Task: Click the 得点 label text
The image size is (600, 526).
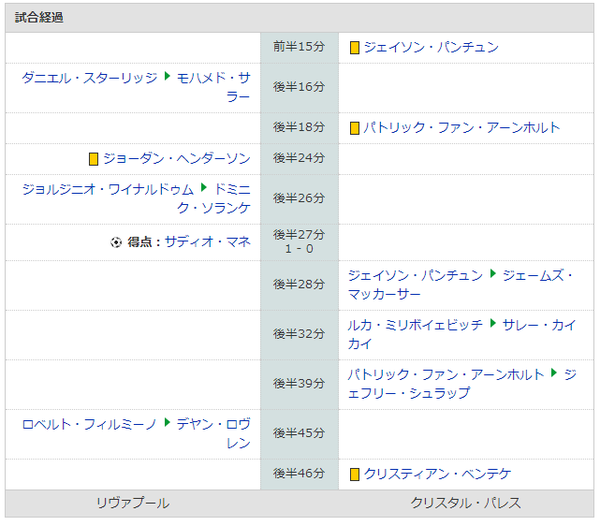Action: (140, 242)
